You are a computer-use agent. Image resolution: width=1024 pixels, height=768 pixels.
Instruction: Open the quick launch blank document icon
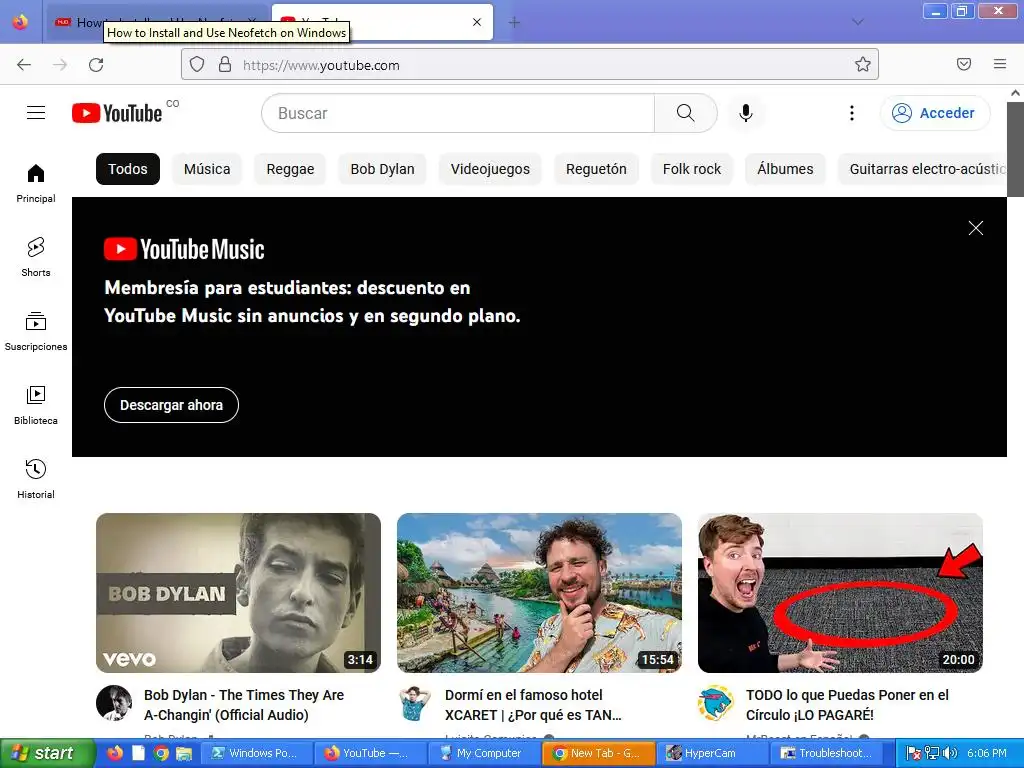pyautogui.click(x=138, y=753)
